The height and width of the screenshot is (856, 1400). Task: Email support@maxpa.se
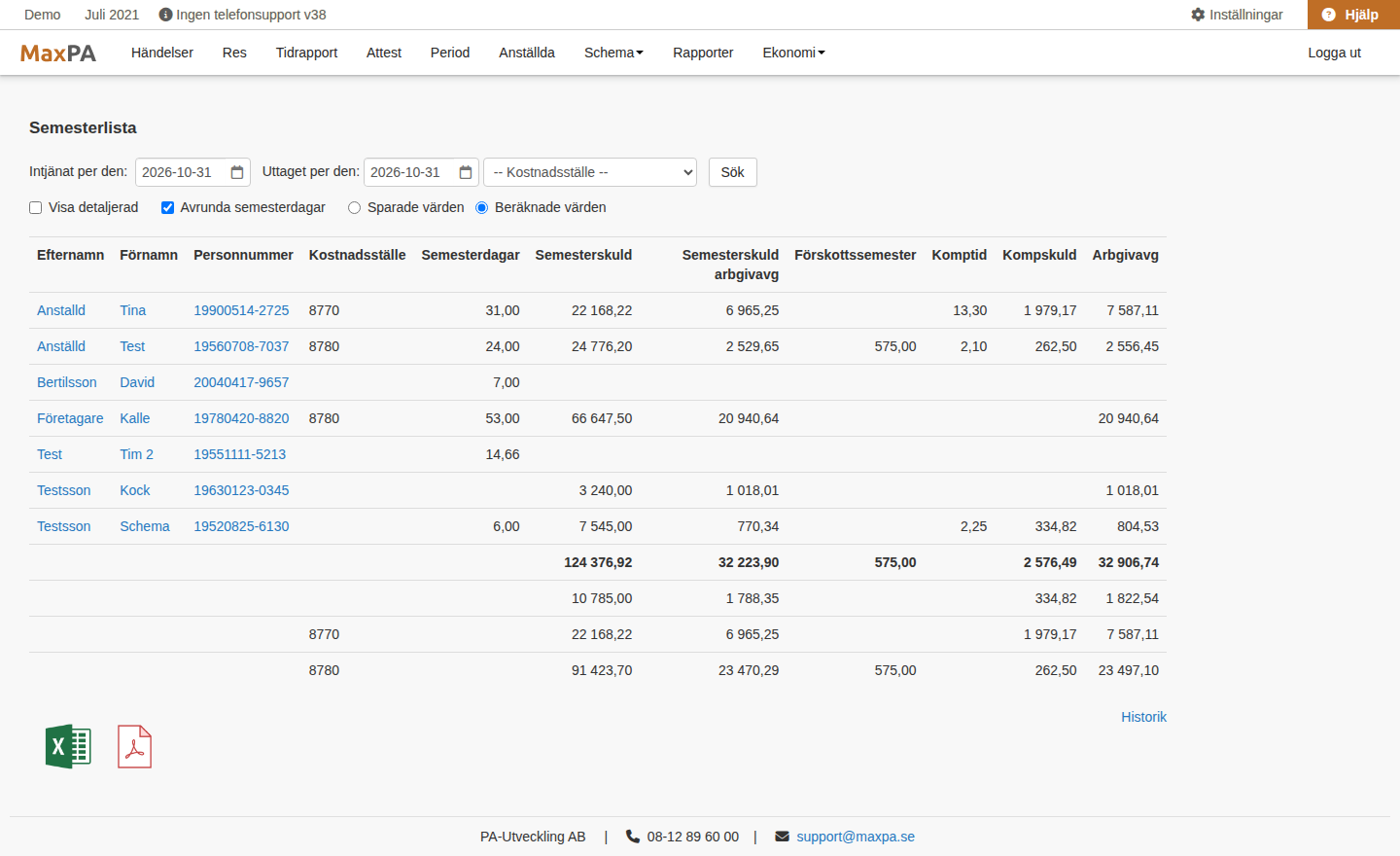tap(856, 837)
